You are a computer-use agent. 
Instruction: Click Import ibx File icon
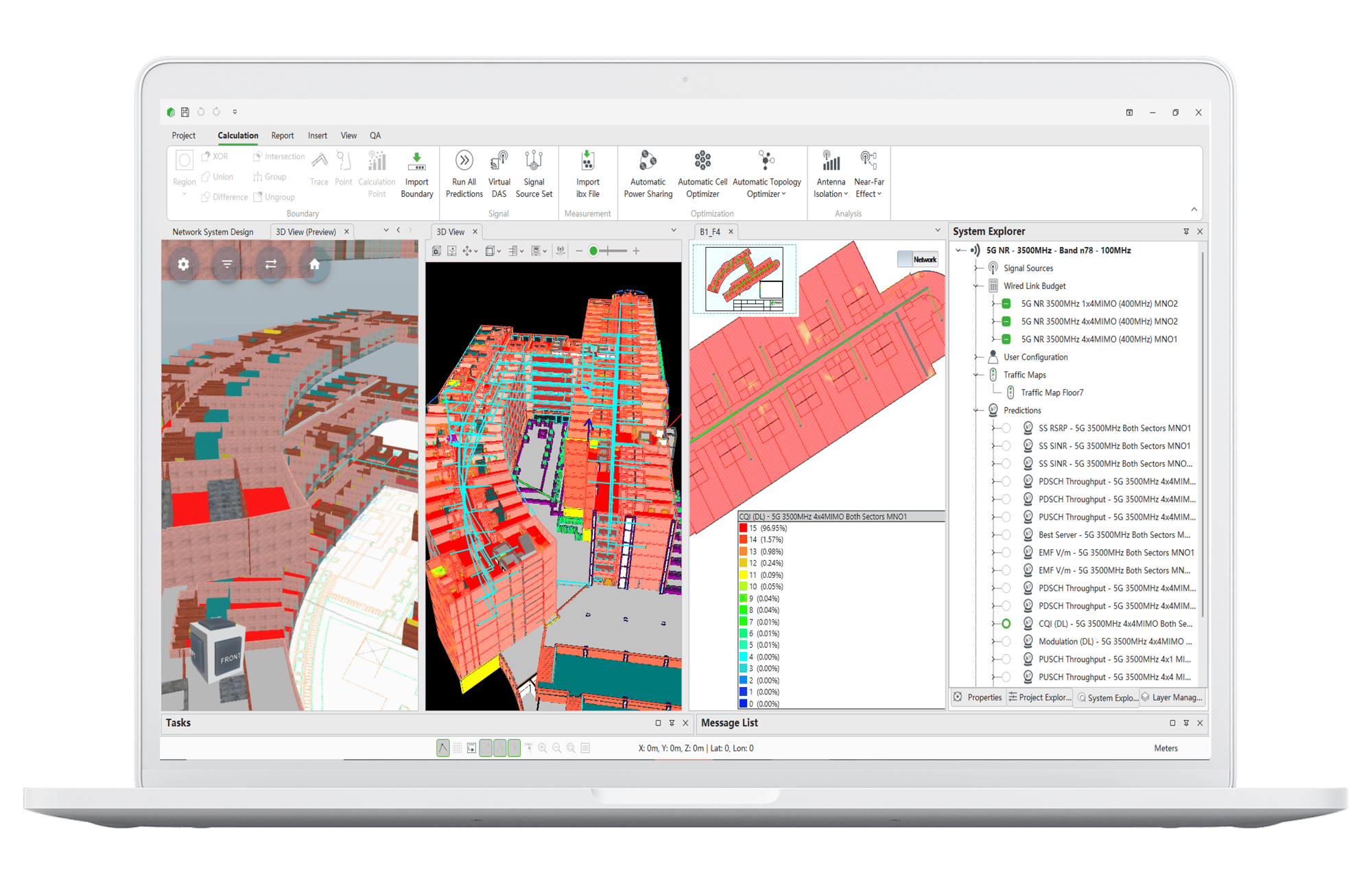point(587,161)
